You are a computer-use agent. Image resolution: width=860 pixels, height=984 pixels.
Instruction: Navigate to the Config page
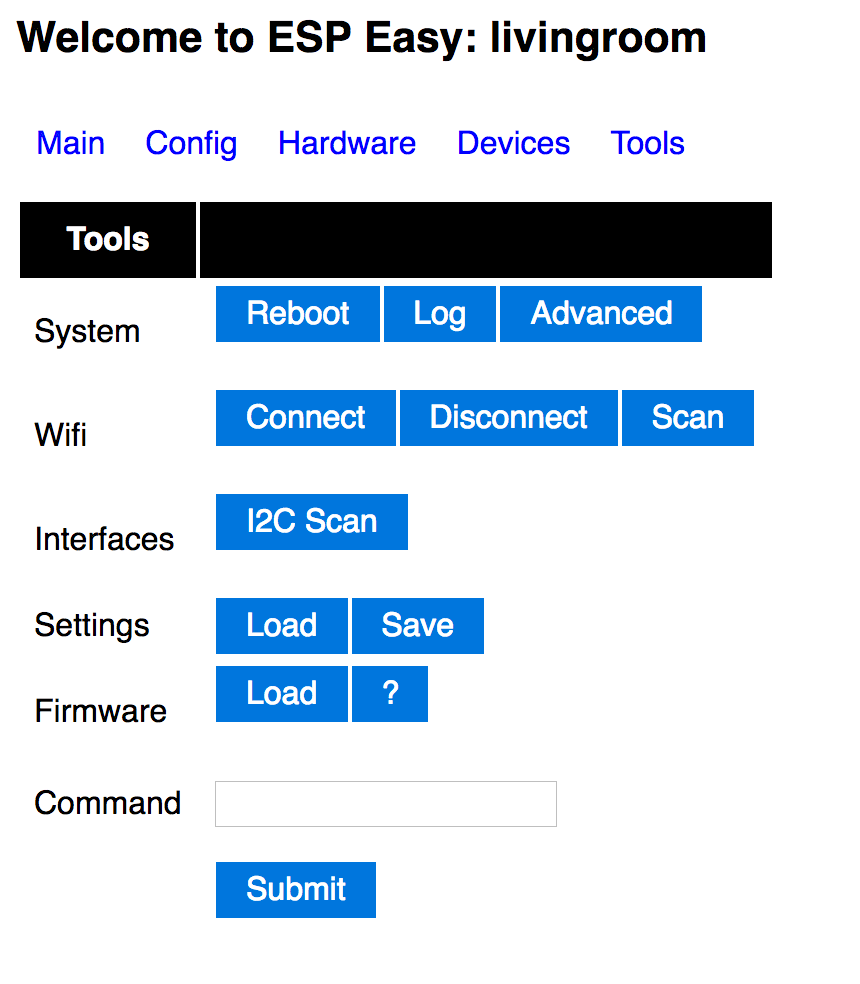click(191, 143)
